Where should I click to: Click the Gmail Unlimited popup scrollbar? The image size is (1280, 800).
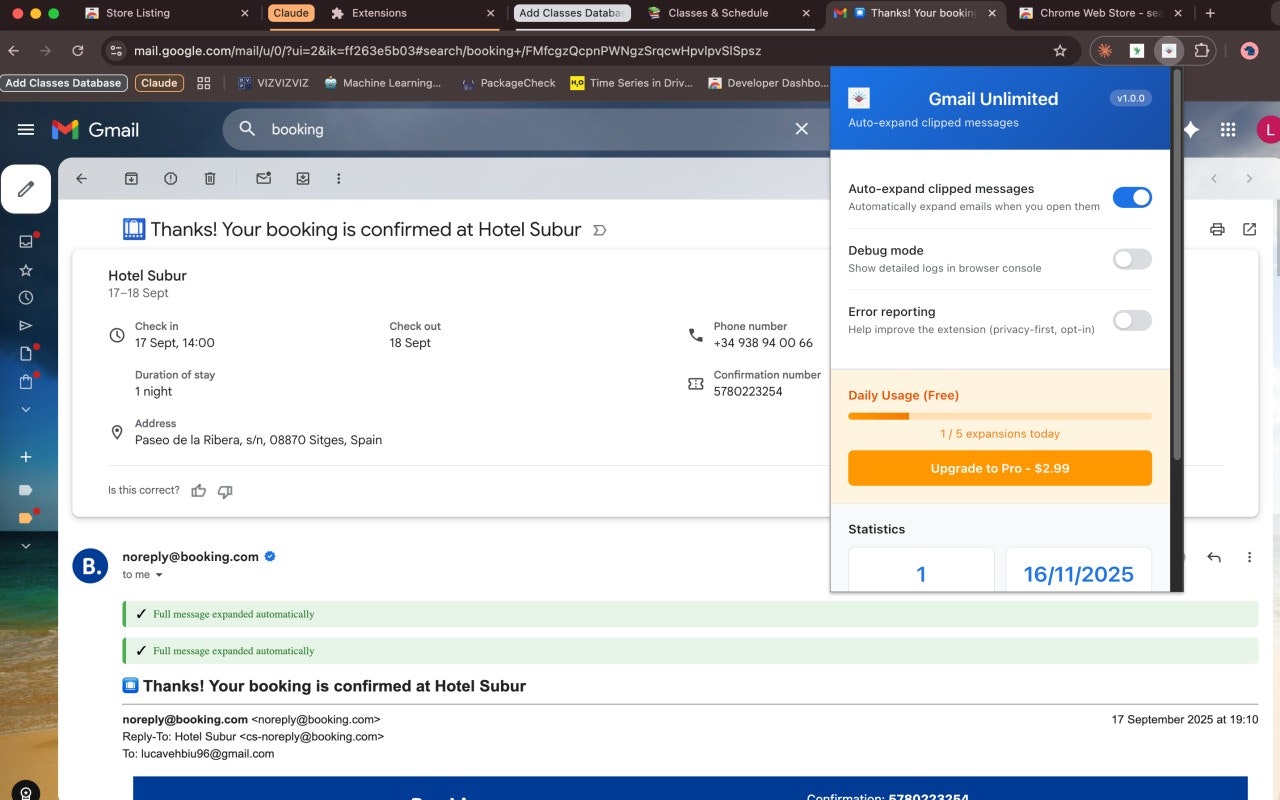click(1177, 265)
